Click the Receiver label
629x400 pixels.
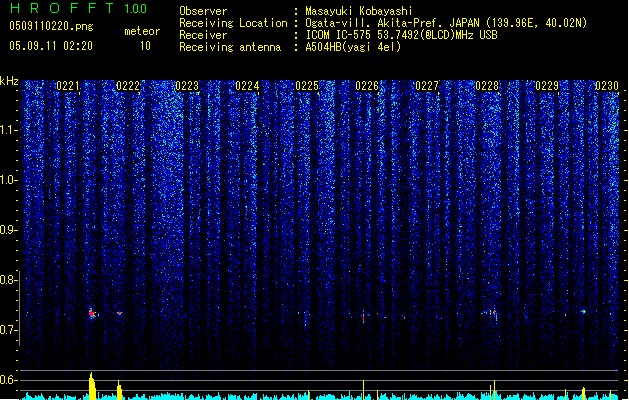click(x=203, y=35)
